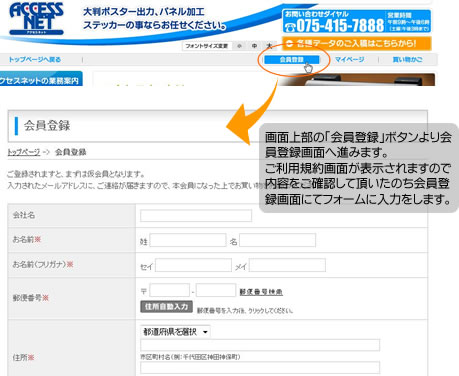This screenshot has width=459, height=376.
Task: Open the 郵便番号検索 link
Action: pyautogui.click(x=261, y=292)
